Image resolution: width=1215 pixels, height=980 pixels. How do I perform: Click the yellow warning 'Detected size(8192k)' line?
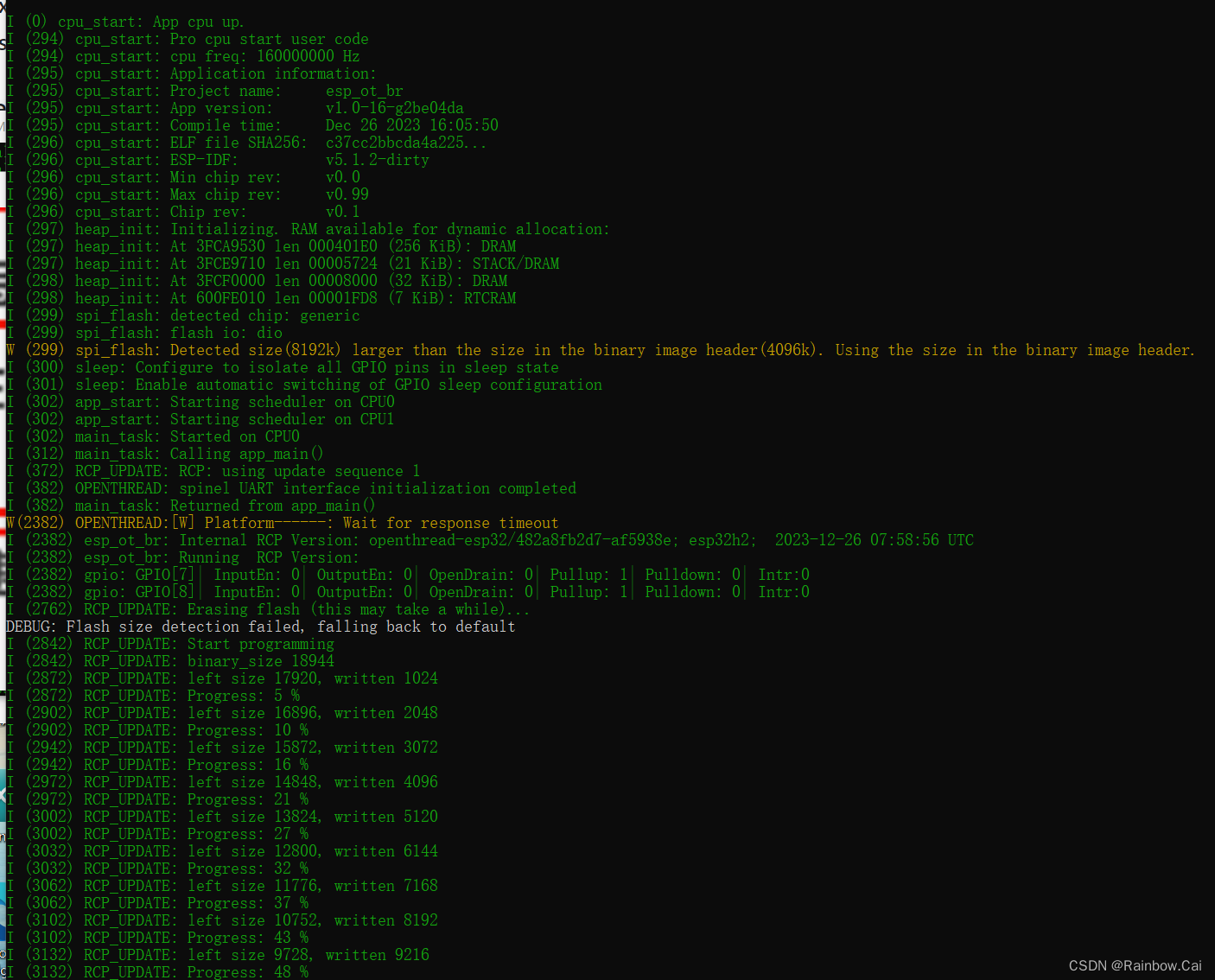[601, 350]
